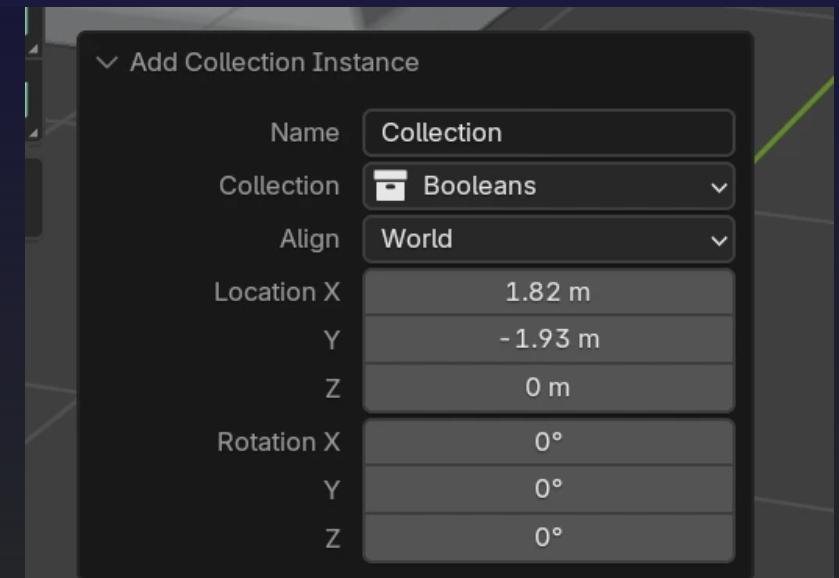The width and height of the screenshot is (839, 578).
Task: Open the Align dropdown set to World
Action: tap(548, 239)
